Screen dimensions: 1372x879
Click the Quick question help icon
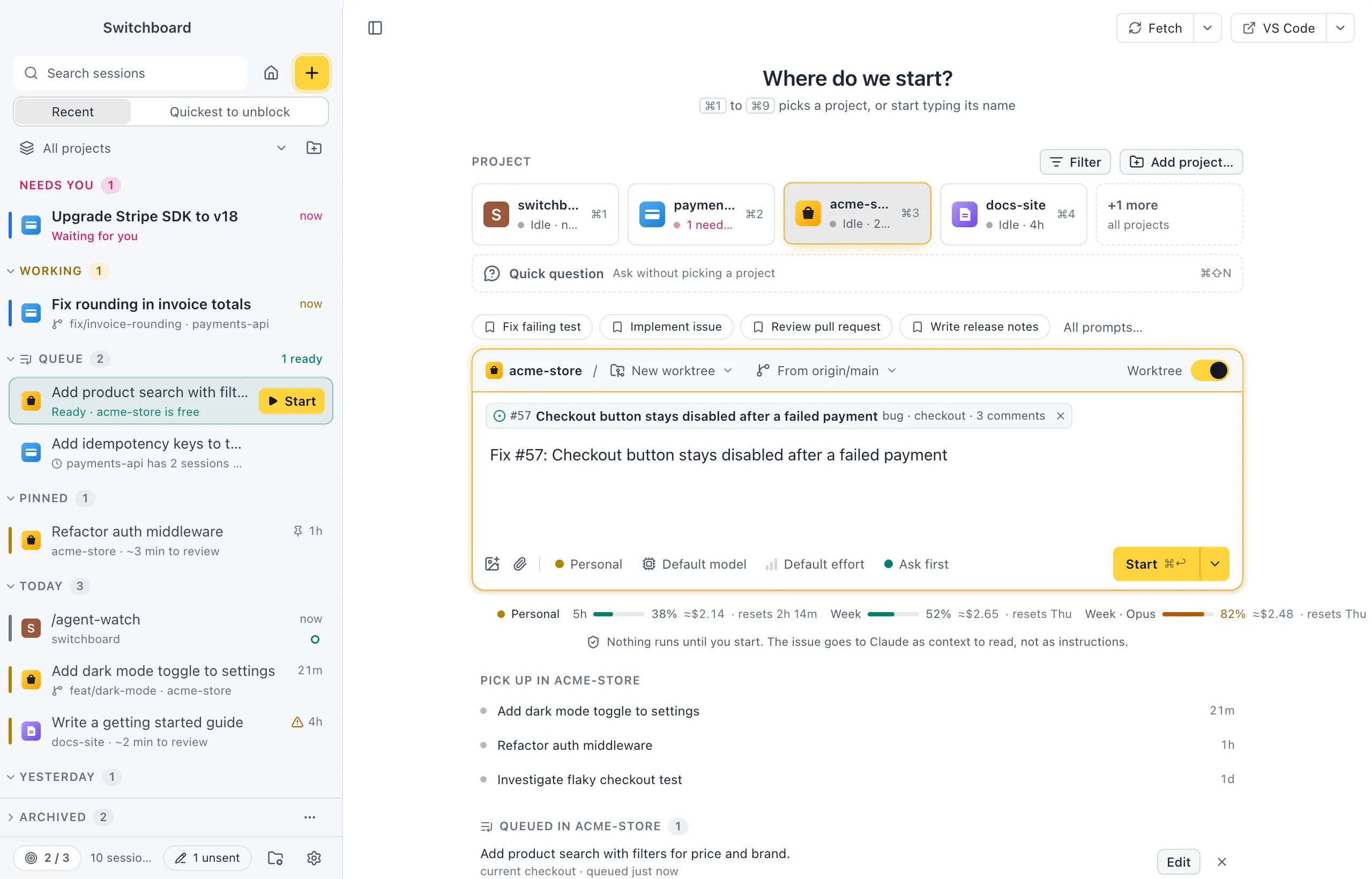coord(491,273)
